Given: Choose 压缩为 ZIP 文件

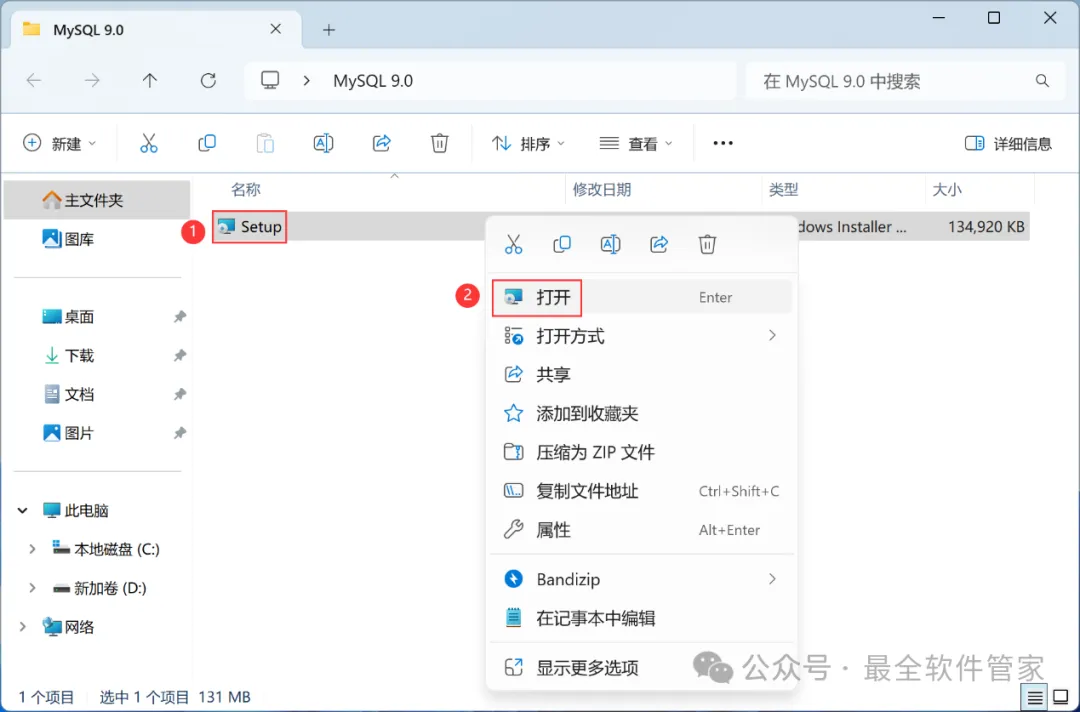Looking at the screenshot, I should point(642,452).
